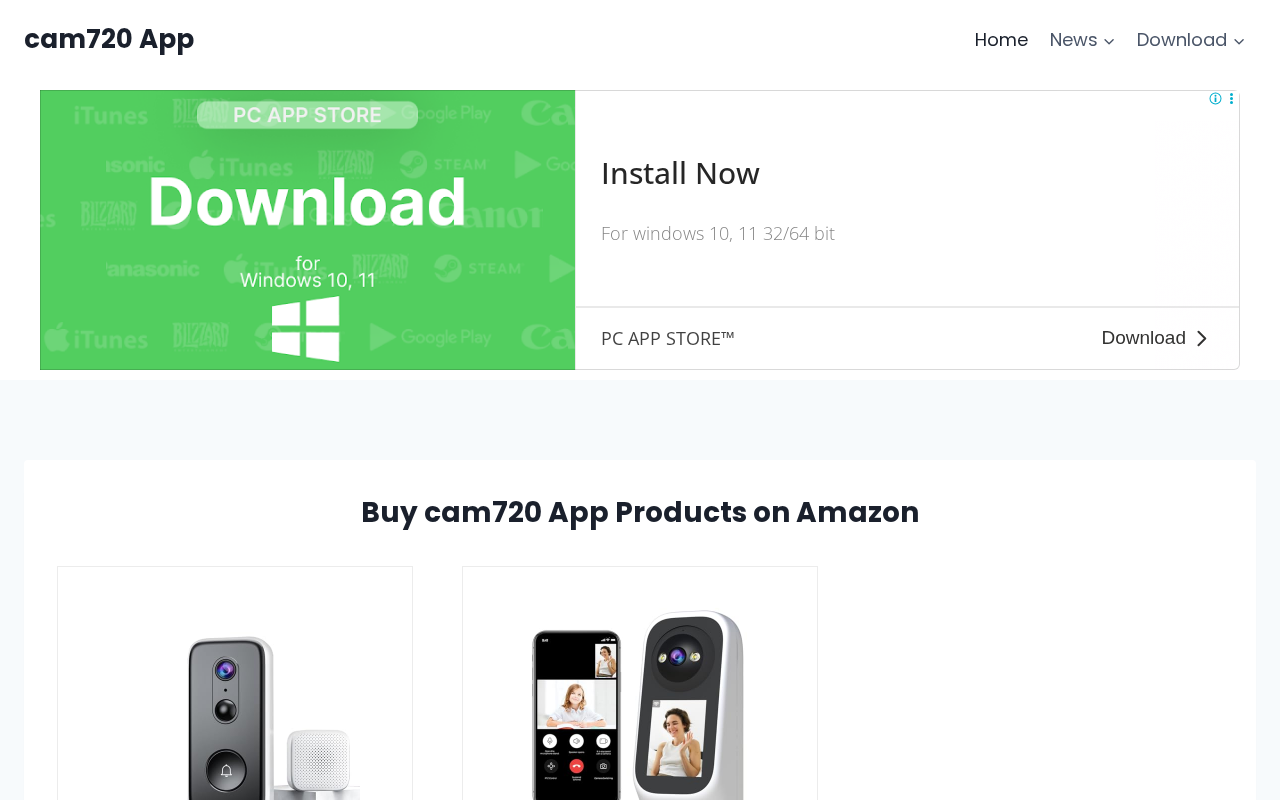Viewport: 1280px width, 800px height.
Task: Open the News menu item
Action: pyautogui.click(x=1073, y=40)
